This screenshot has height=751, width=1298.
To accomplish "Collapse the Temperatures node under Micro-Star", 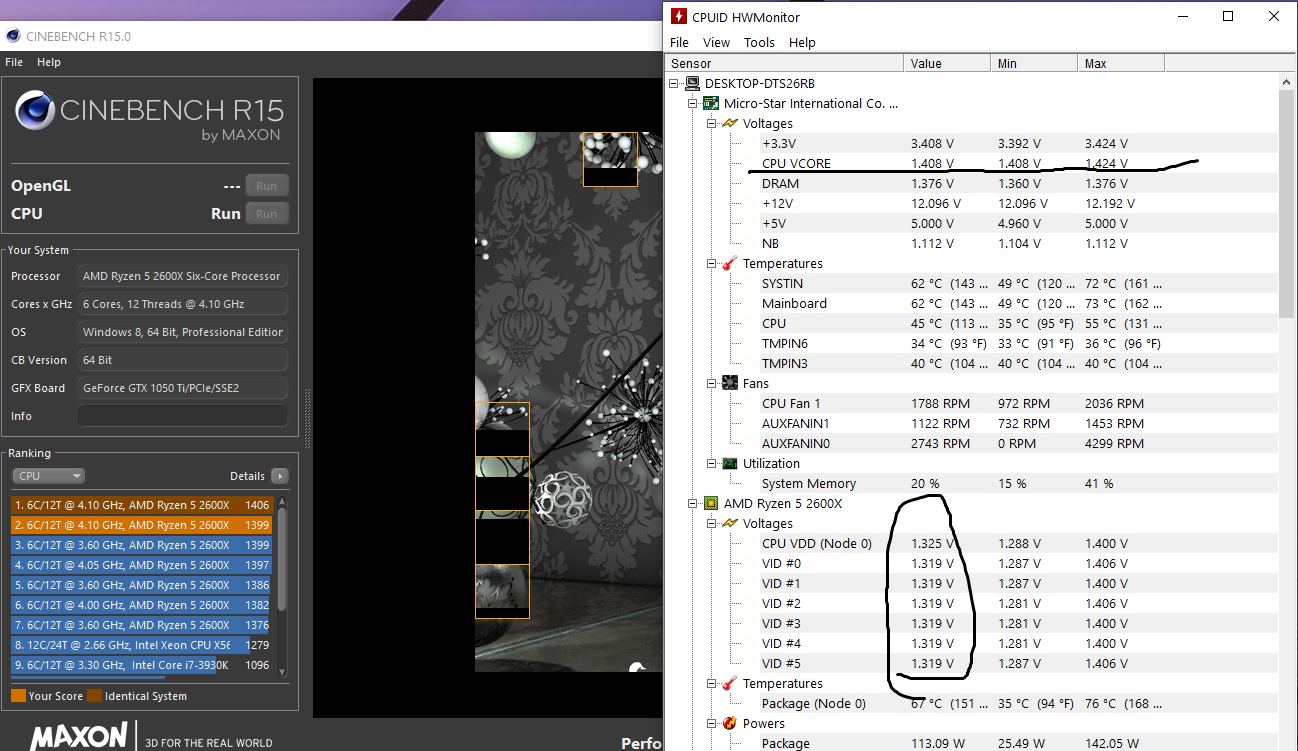I will pos(712,263).
